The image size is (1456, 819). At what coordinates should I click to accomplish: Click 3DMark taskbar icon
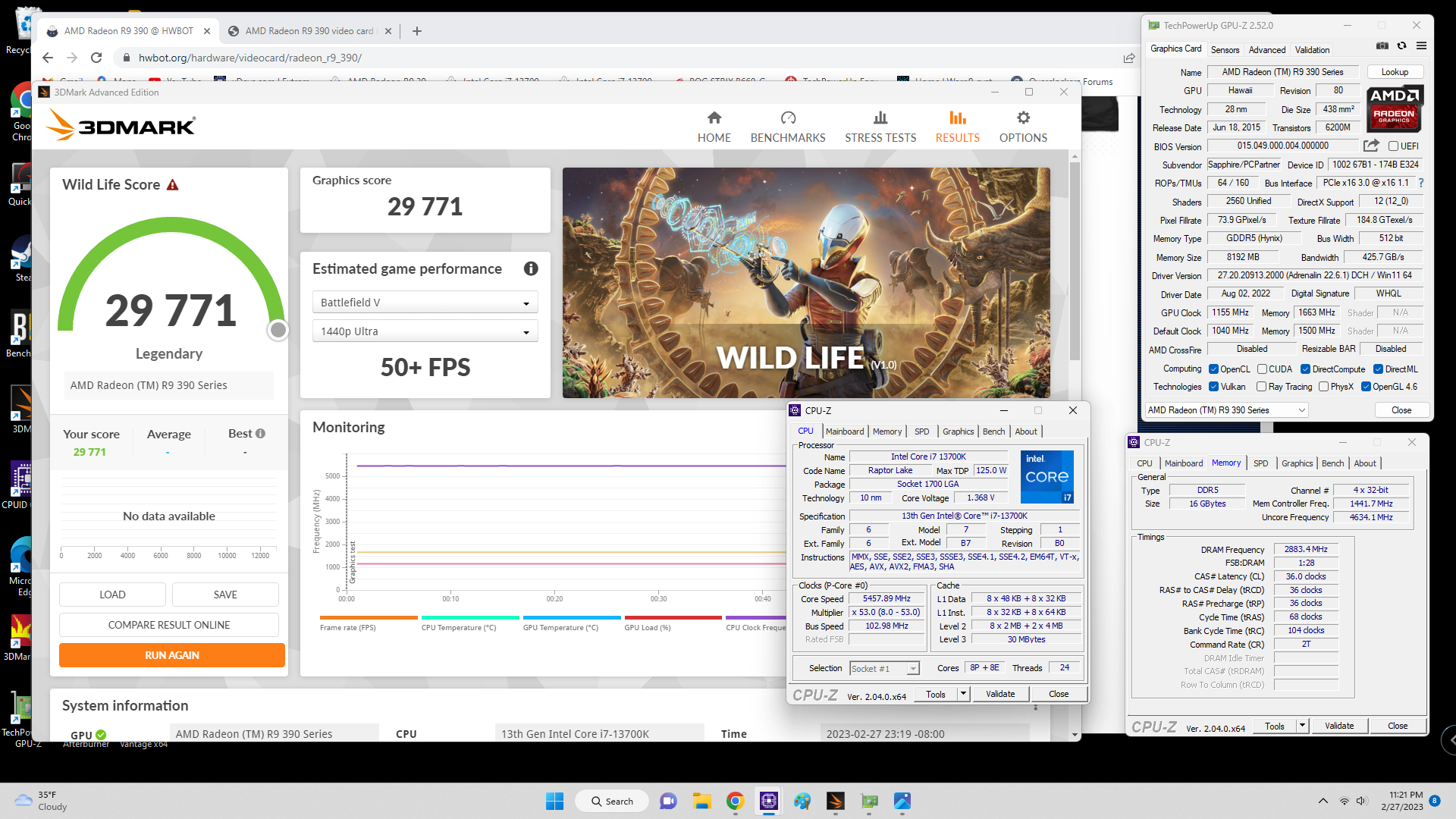coord(836,801)
